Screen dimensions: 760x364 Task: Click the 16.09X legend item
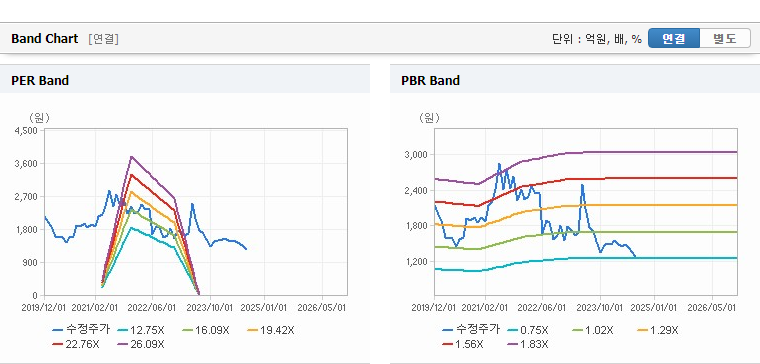coord(206,330)
